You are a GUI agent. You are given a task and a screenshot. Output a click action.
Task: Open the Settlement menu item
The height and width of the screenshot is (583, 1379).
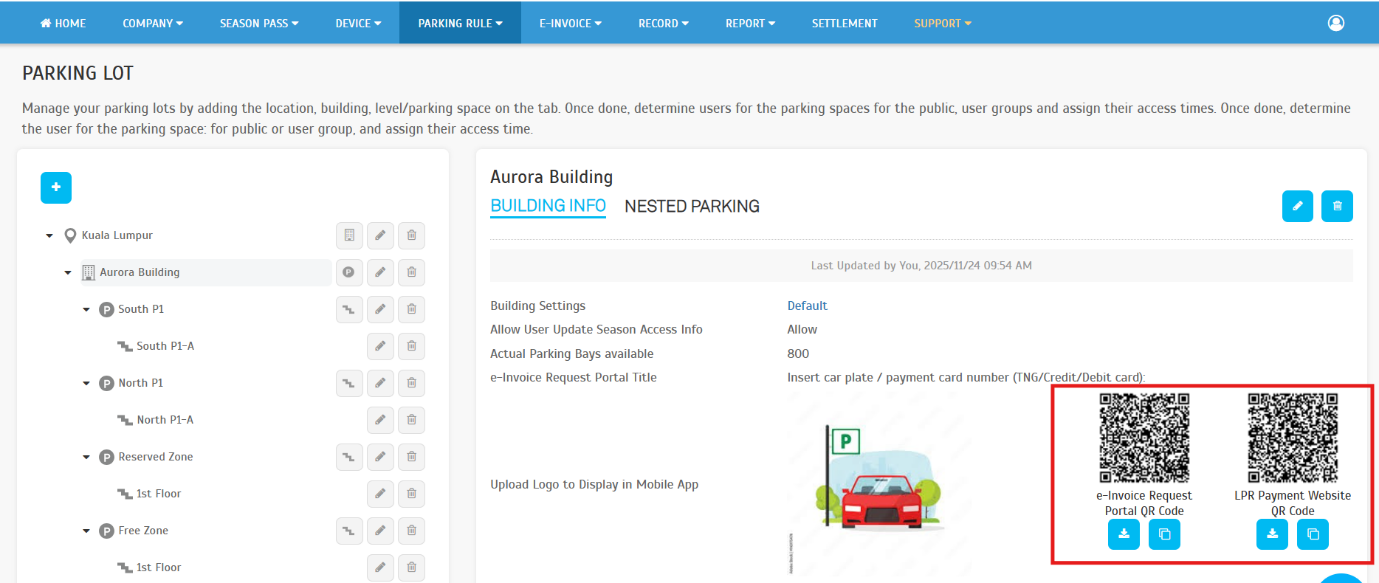[844, 23]
